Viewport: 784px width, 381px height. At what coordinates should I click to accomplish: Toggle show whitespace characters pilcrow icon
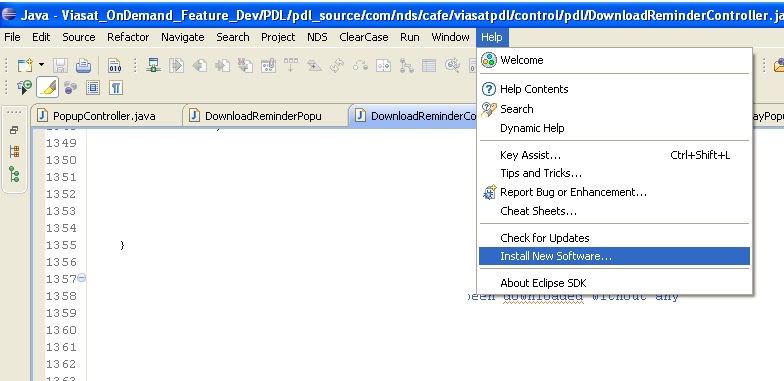[116, 88]
